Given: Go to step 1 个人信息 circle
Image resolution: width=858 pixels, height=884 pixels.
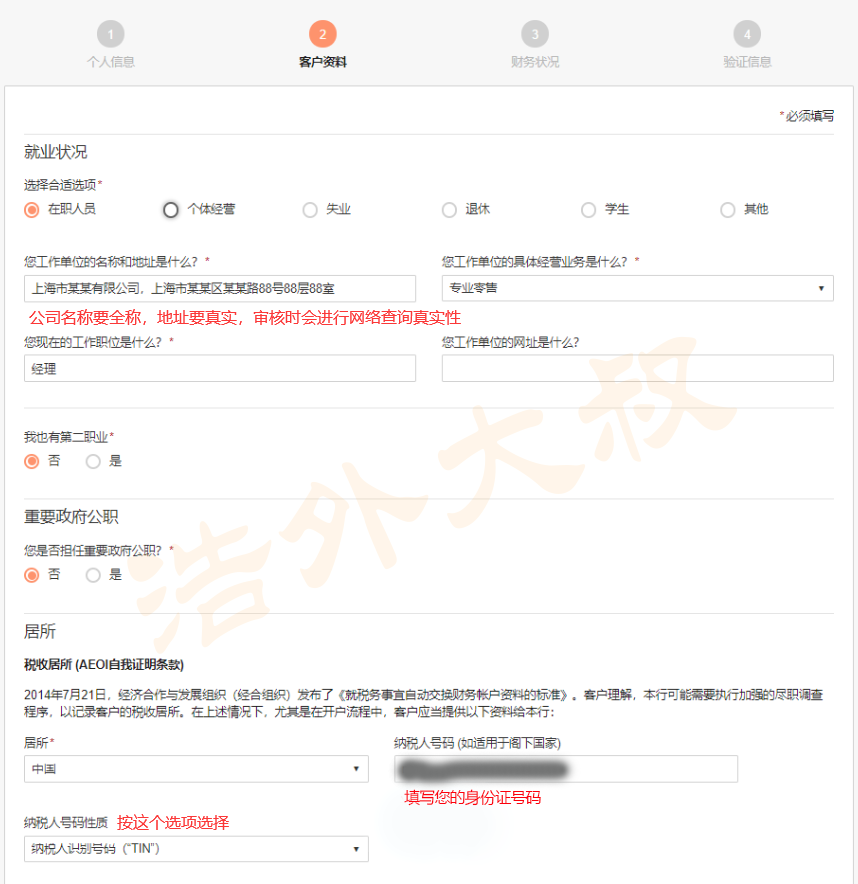Looking at the screenshot, I should click(x=110, y=34).
